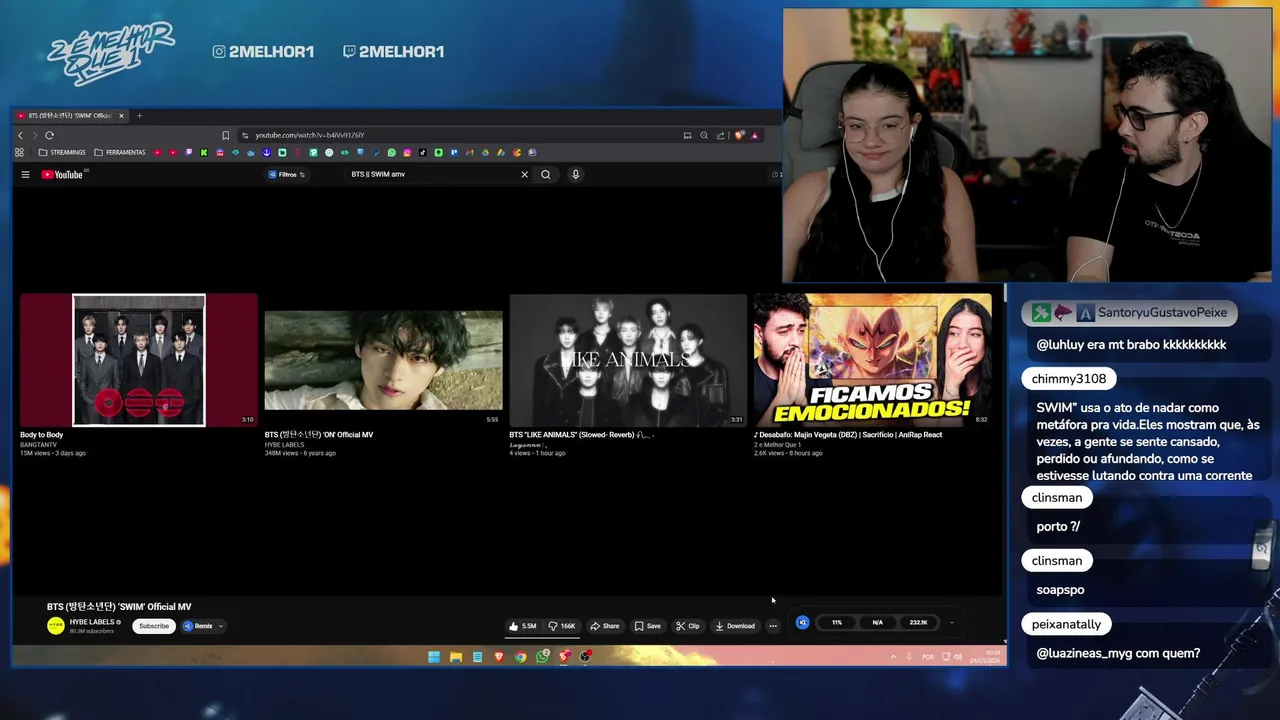The width and height of the screenshot is (1280, 720).
Task: Select the 11% stat pill
Action: (837, 622)
